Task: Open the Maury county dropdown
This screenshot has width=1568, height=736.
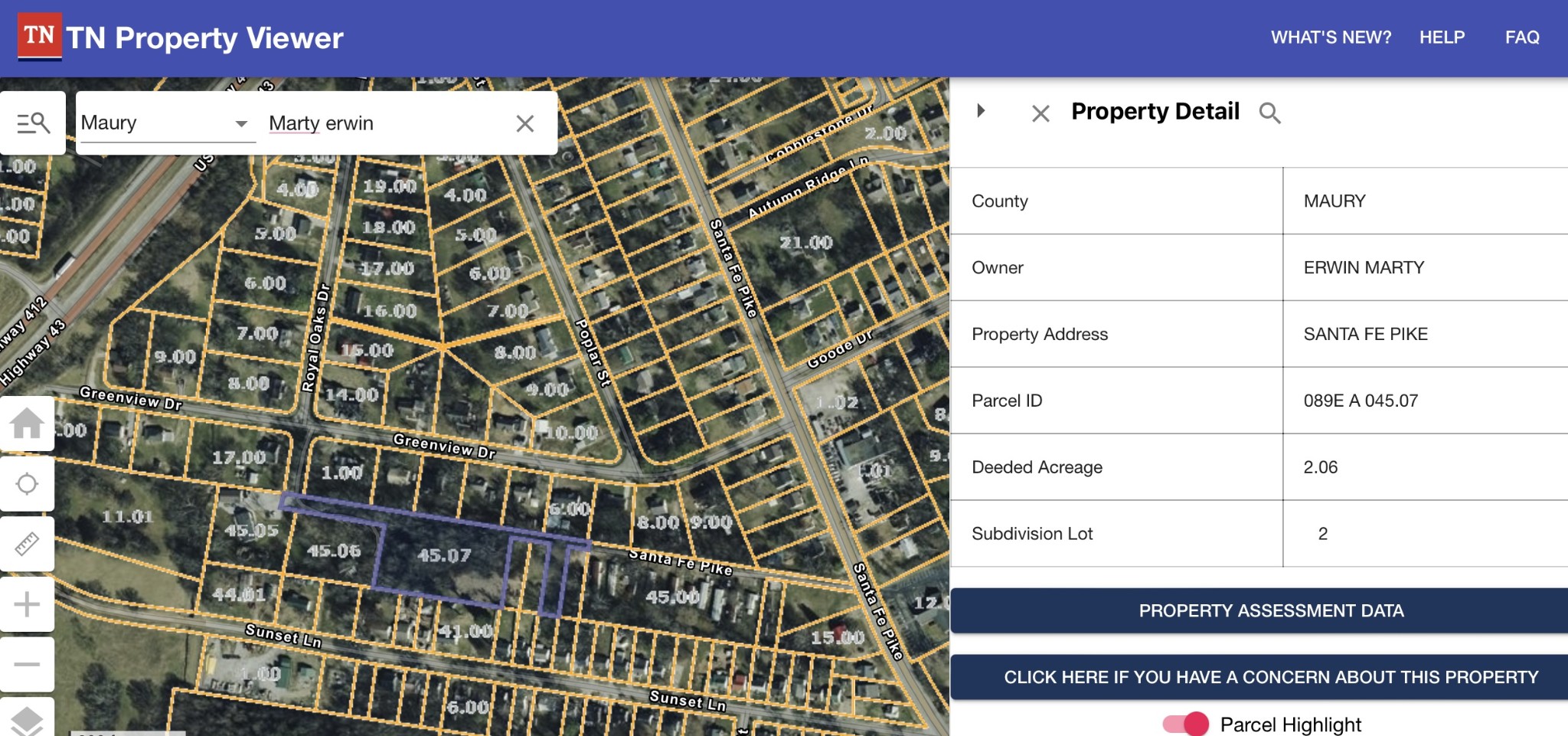Action: 165,123
